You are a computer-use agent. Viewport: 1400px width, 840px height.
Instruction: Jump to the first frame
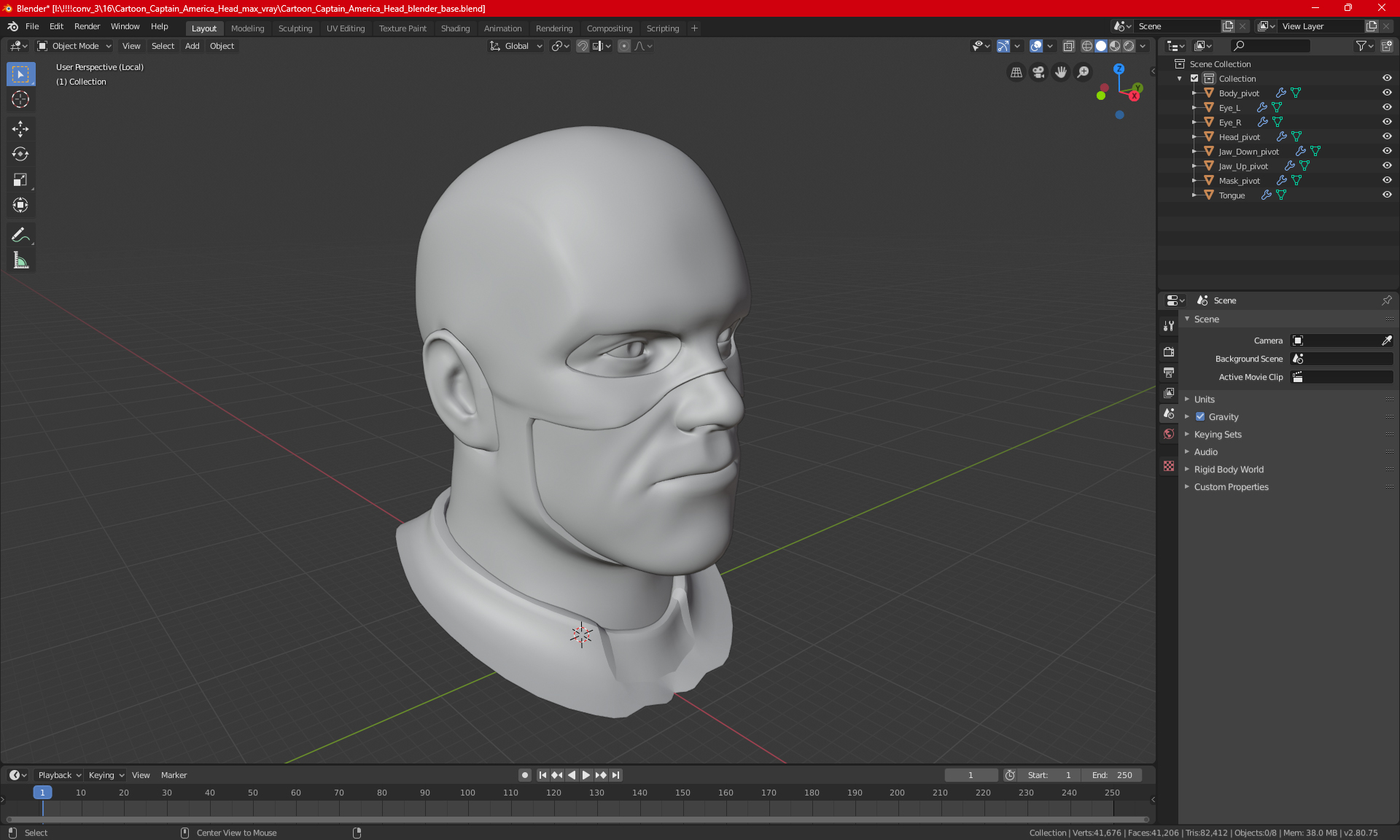542,775
